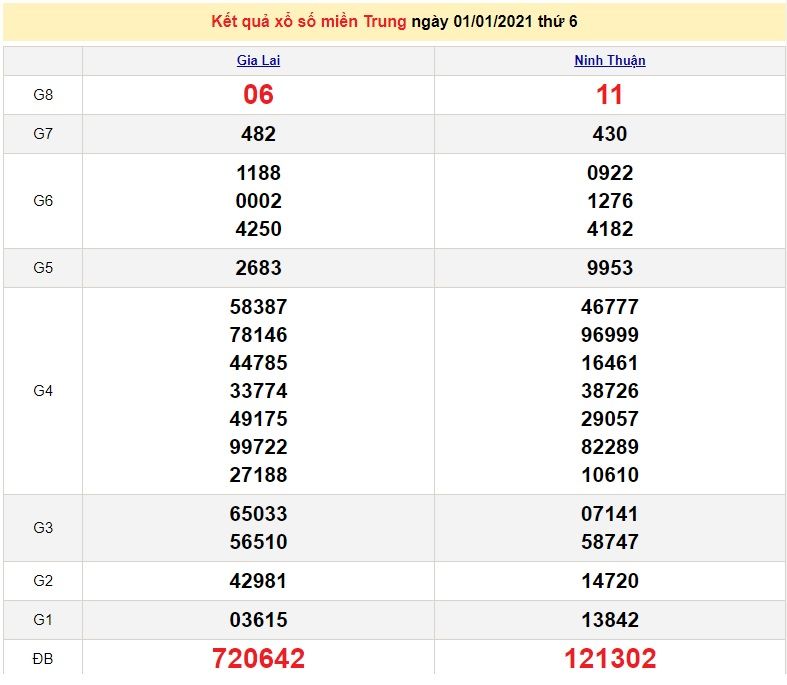Viewport: 787px width, 685px height.
Task: Click Ninh Thuận G7 number 430
Action: coord(609,134)
